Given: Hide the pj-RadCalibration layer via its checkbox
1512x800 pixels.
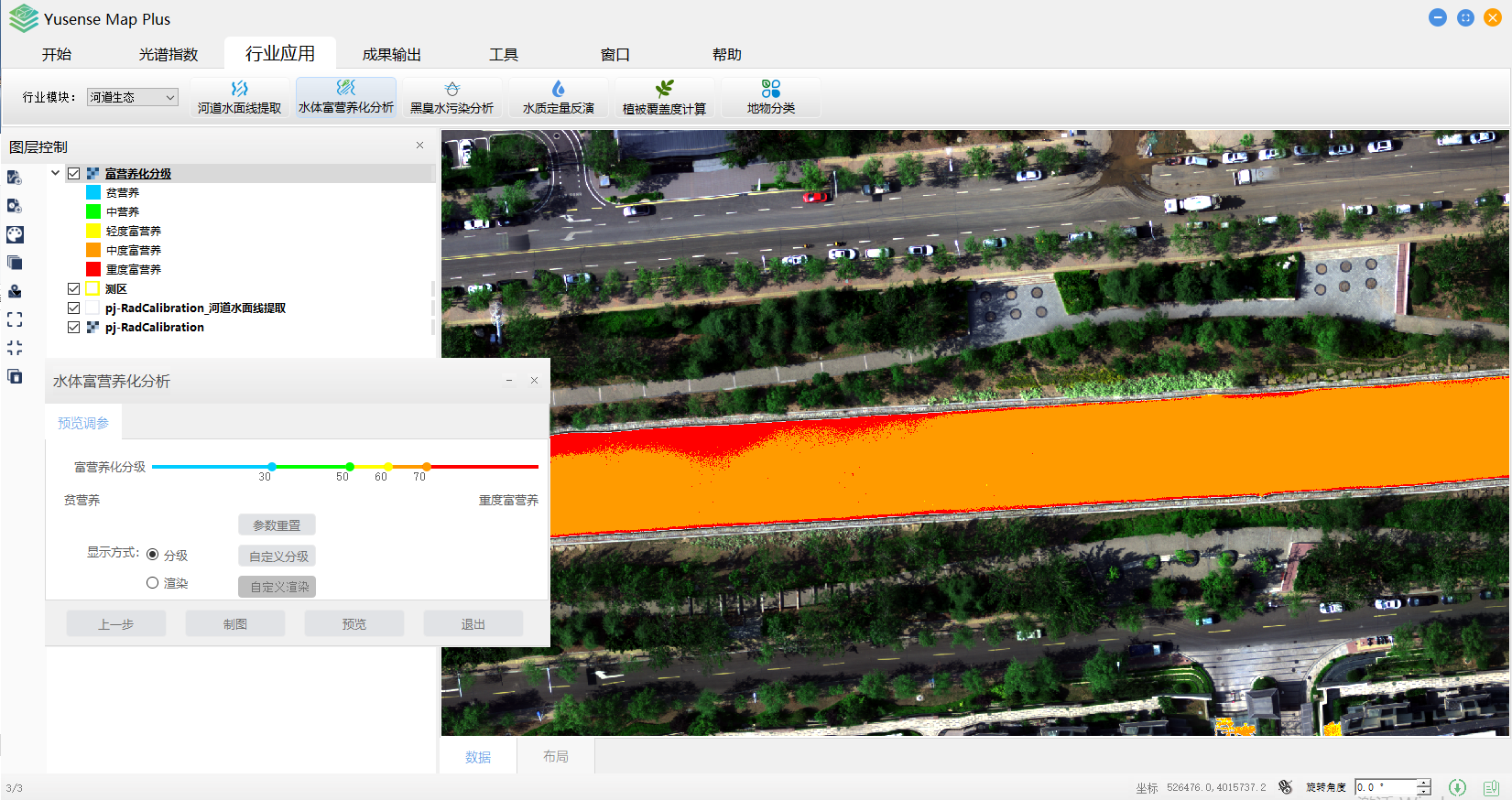Looking at the screenshot, I should (74, 328).
